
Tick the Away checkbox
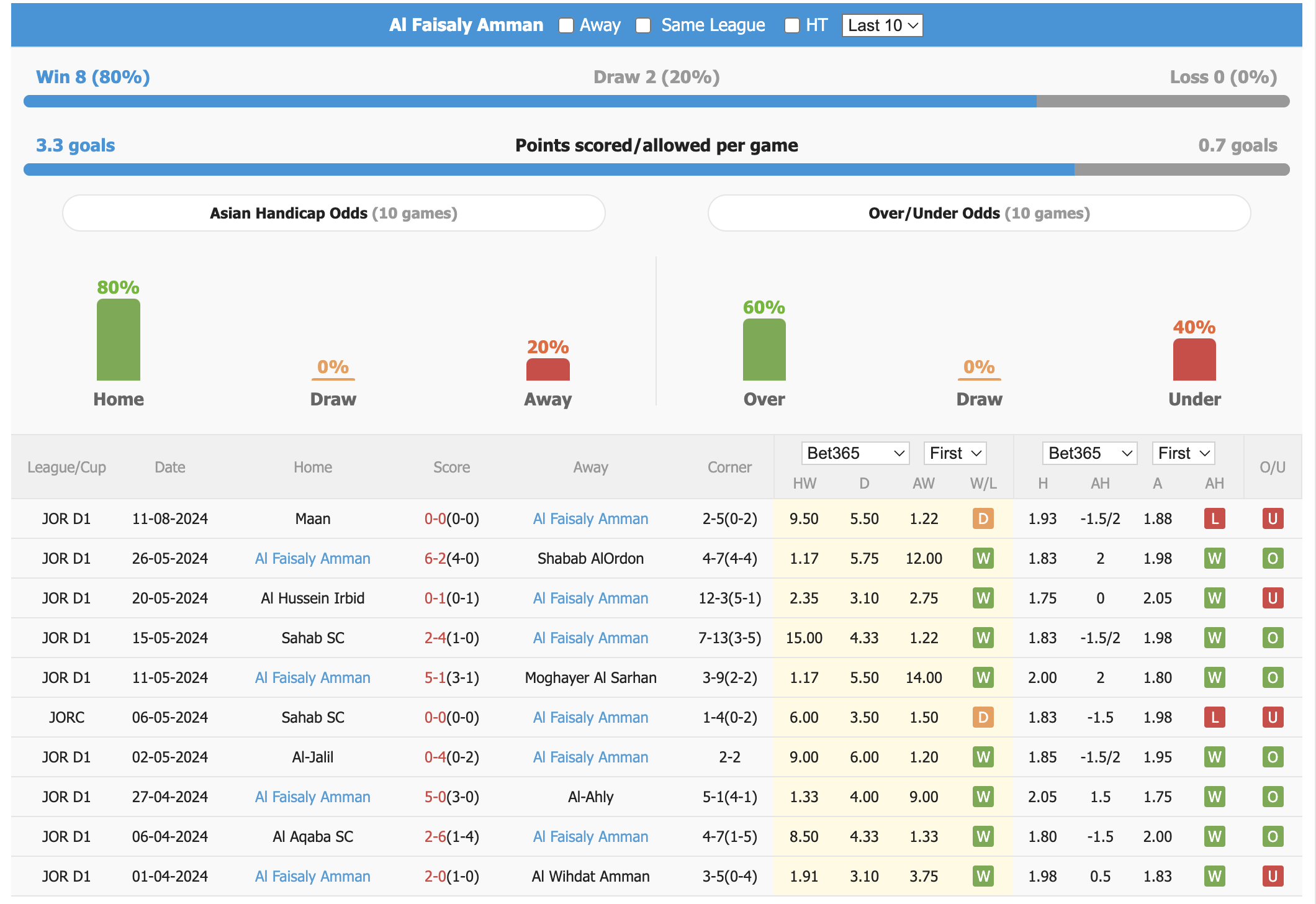[566, 25]
